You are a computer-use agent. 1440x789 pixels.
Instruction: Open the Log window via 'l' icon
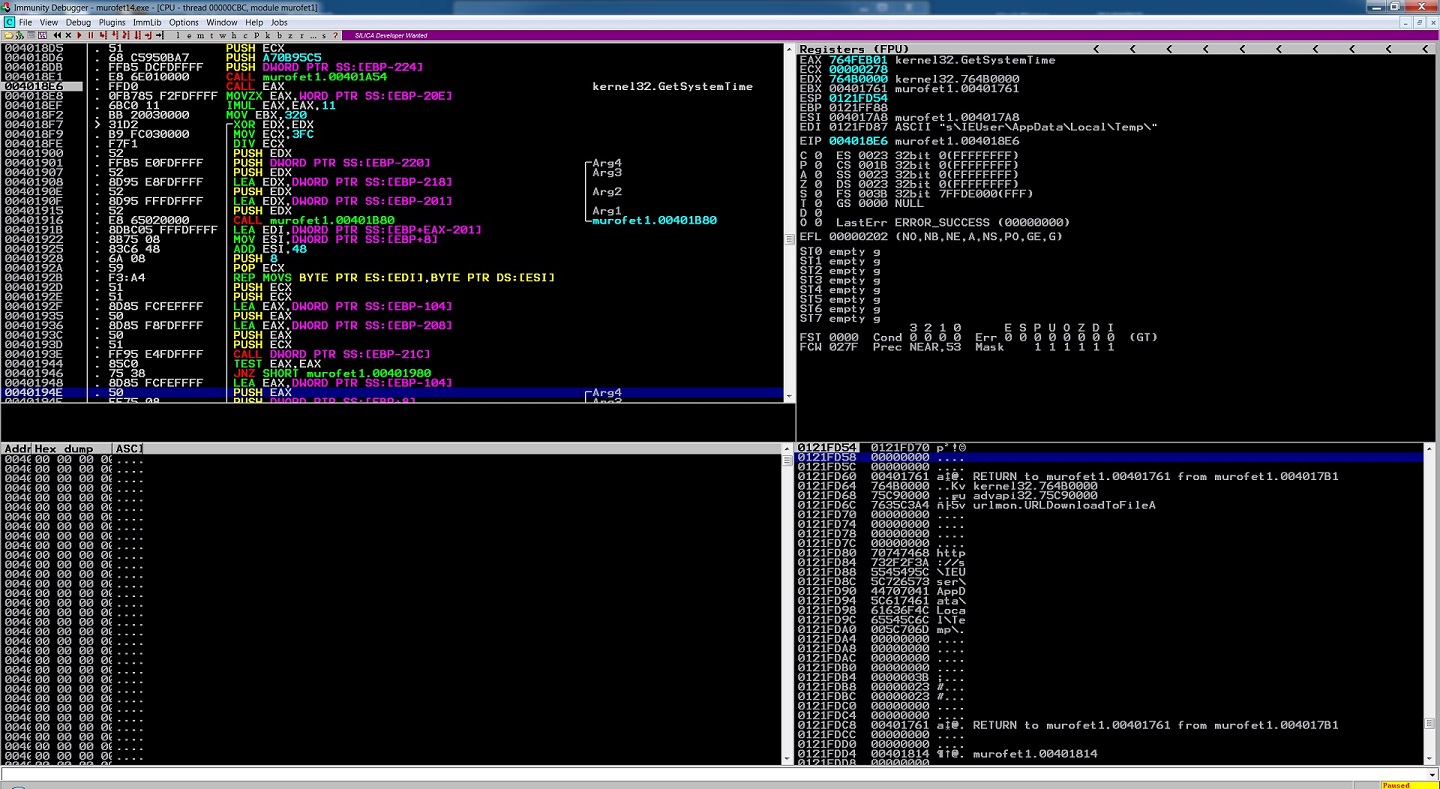[x=178, y=35]
